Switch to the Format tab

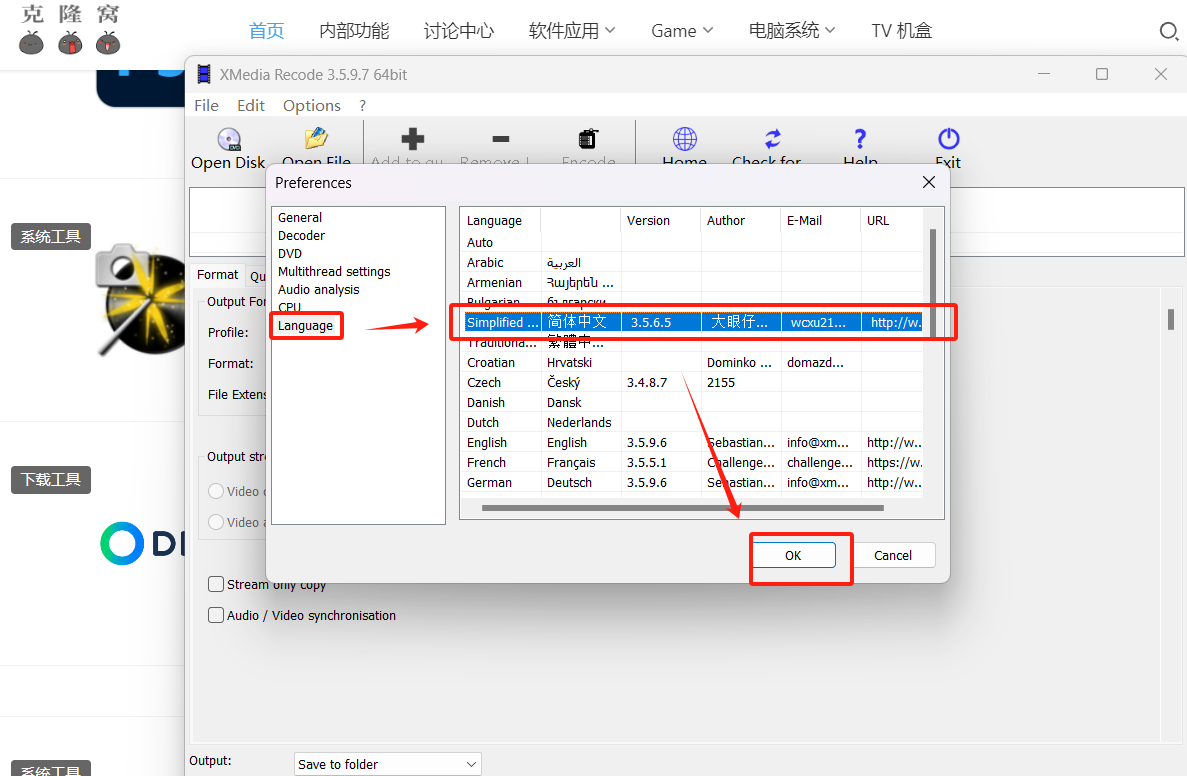click(217, 275)
